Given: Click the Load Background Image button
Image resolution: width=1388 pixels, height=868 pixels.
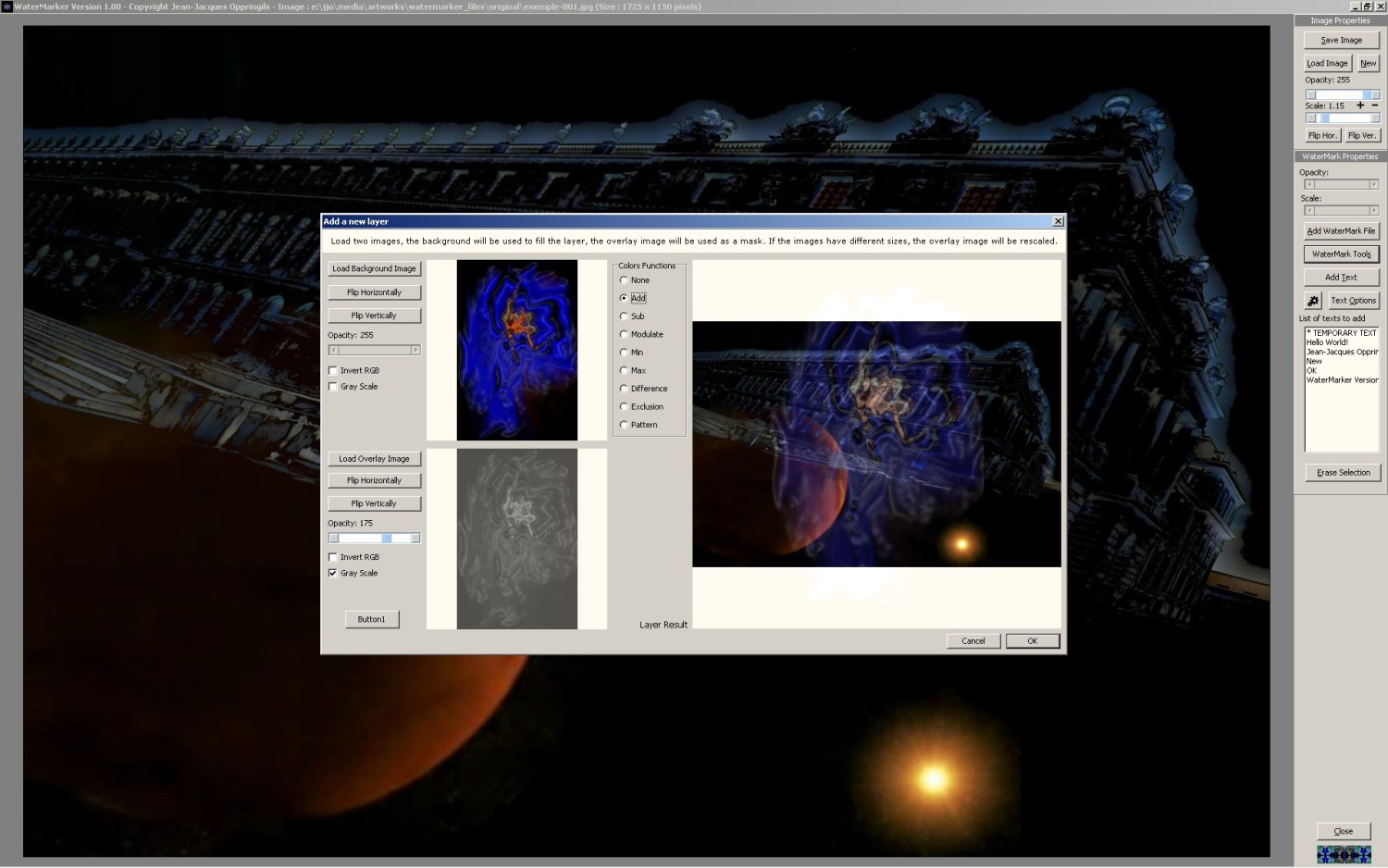Looking at the screenshot, I should 374,268.
